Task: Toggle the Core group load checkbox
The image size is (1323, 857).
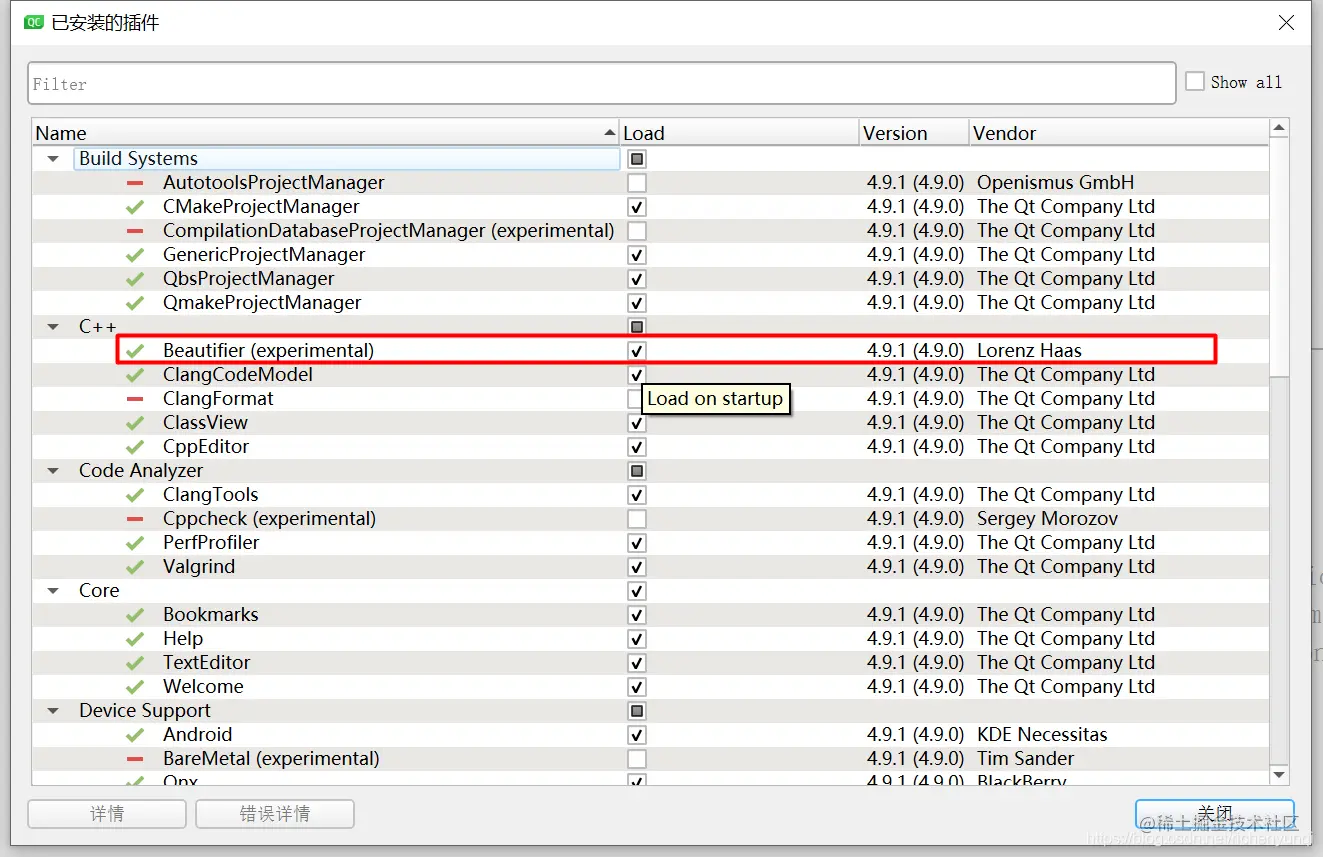Action: (x=637, y=591)
